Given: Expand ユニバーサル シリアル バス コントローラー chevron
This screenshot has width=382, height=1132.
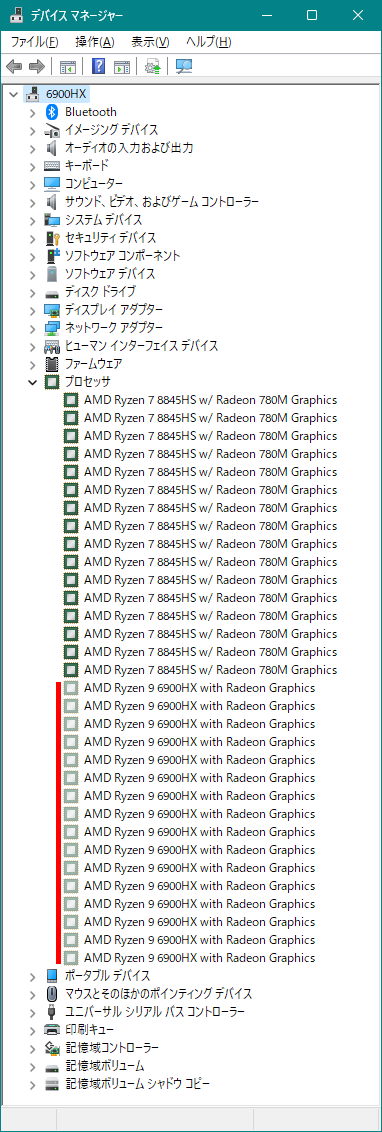Looking at the screenshot, I should [32, 1012].
